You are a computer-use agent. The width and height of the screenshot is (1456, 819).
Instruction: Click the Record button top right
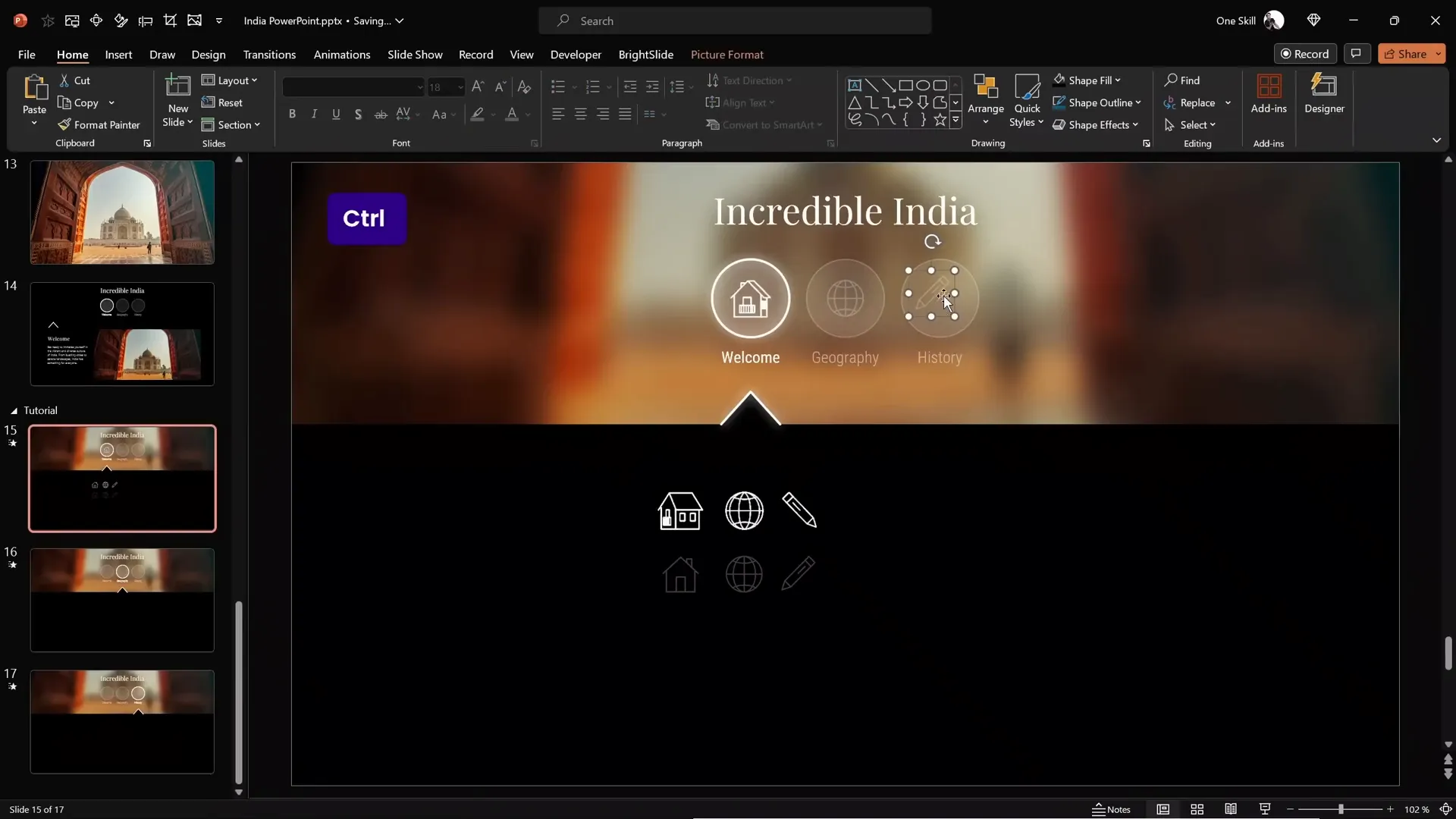click(x=1305, y=54)
